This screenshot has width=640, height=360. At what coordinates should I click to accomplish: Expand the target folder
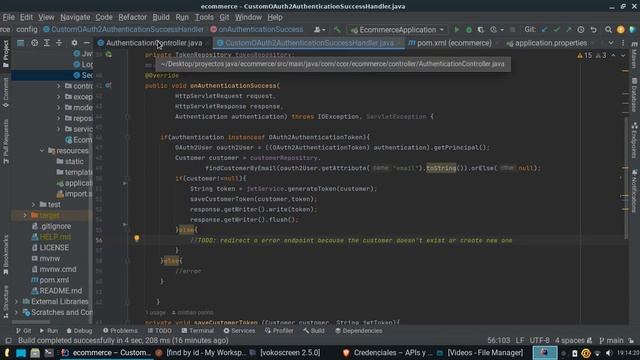(25, 215)
